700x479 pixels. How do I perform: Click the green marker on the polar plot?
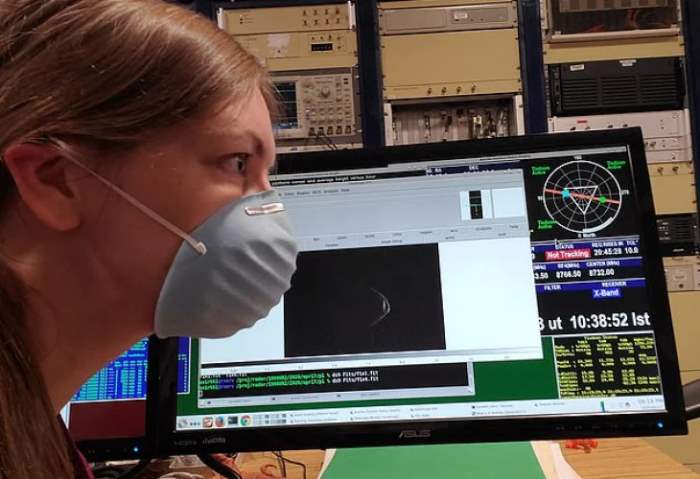tap(602, 198)
